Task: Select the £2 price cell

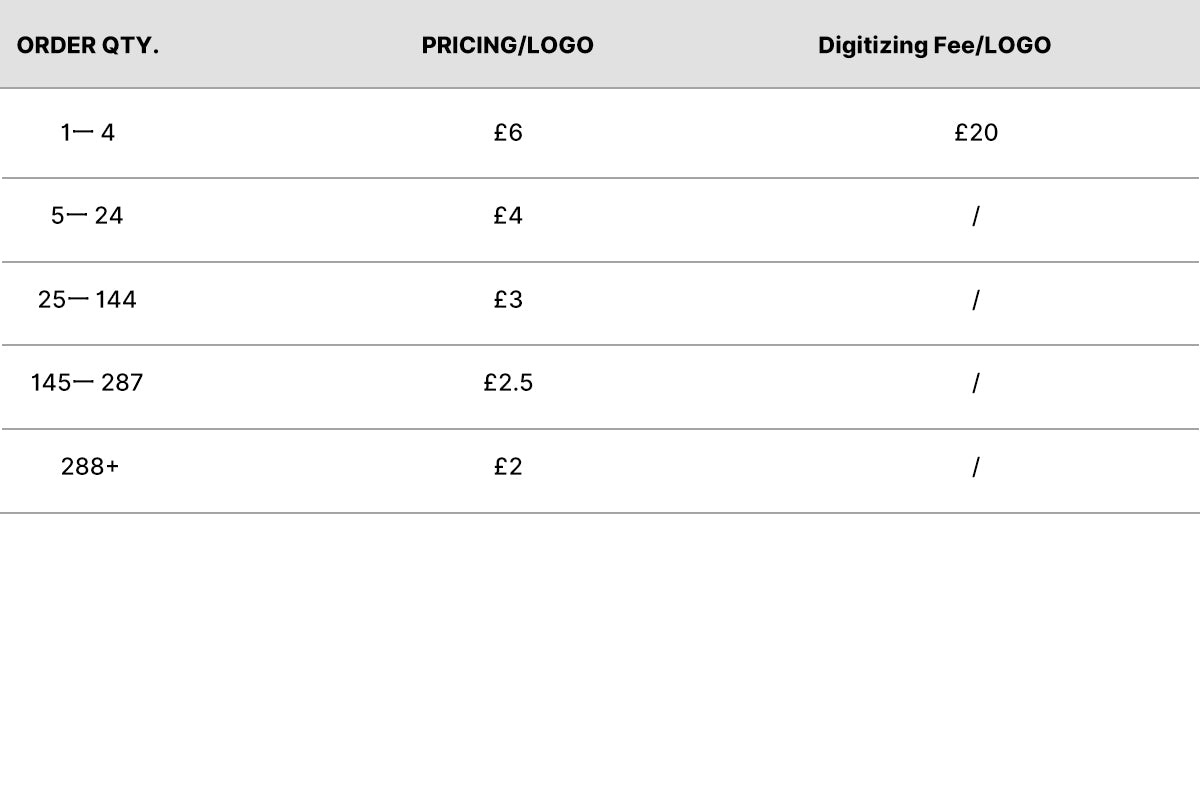Action: coord(508,467)
